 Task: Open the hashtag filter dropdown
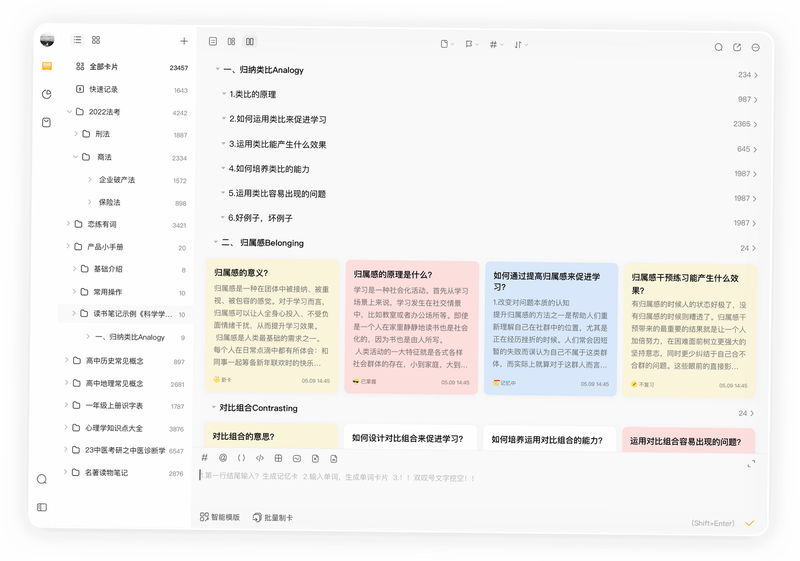496,45
